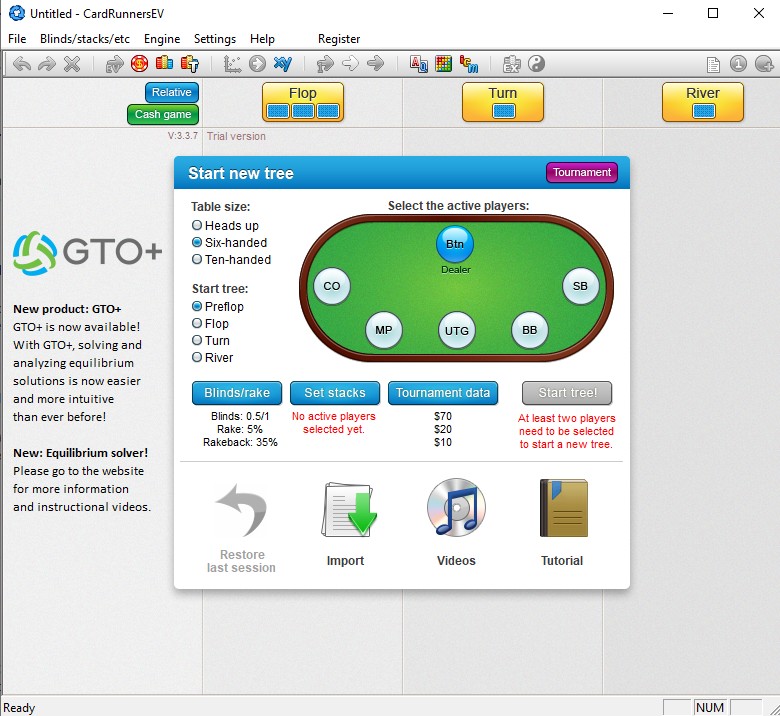Select Turn as start tree
Image resolution: width=780 pixels, height=716 pixels.
pos(211,340)
